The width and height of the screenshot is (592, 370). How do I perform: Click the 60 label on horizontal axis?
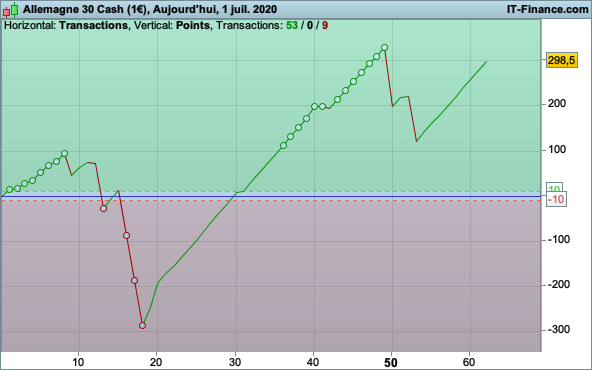pos(469,362)
